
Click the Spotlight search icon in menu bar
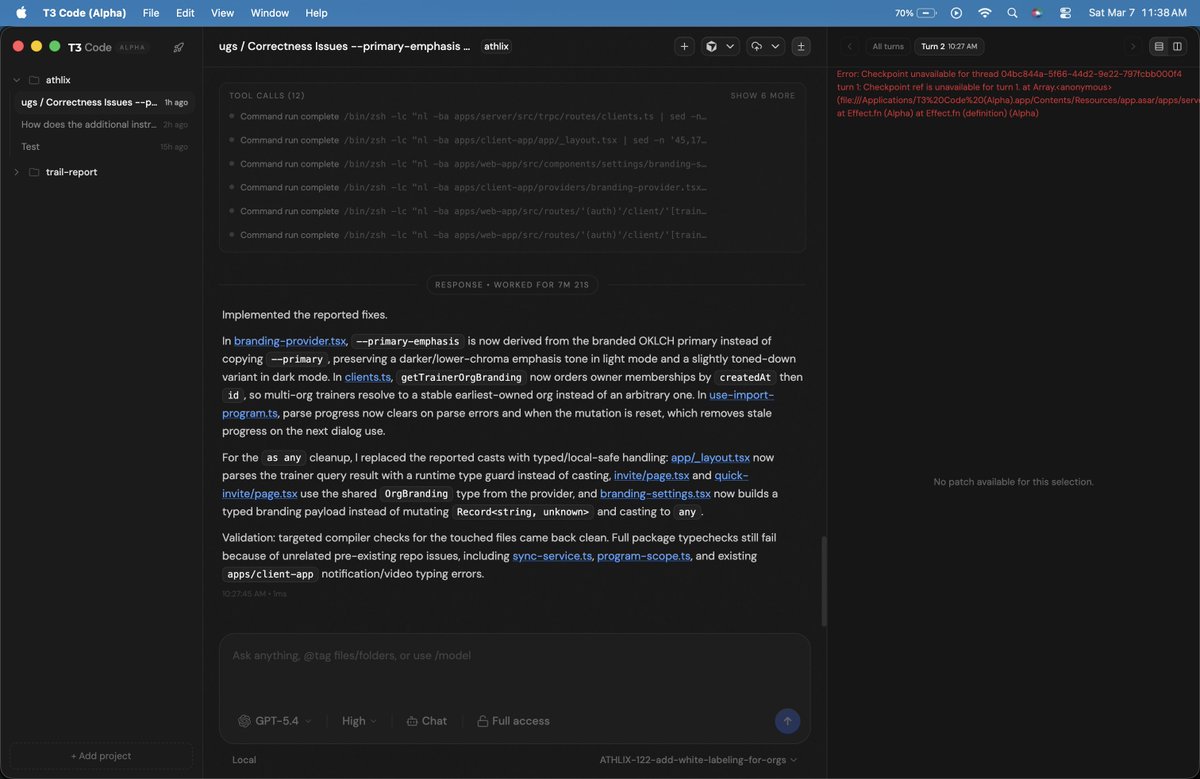1012,13
